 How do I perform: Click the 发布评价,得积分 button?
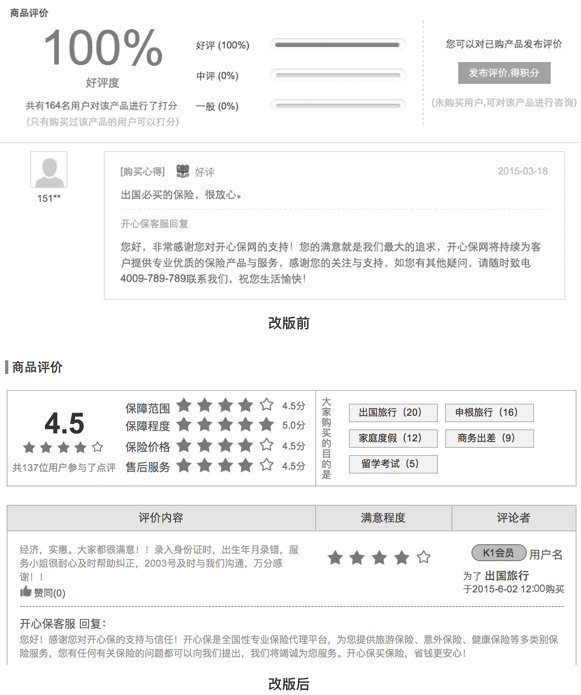504,73
